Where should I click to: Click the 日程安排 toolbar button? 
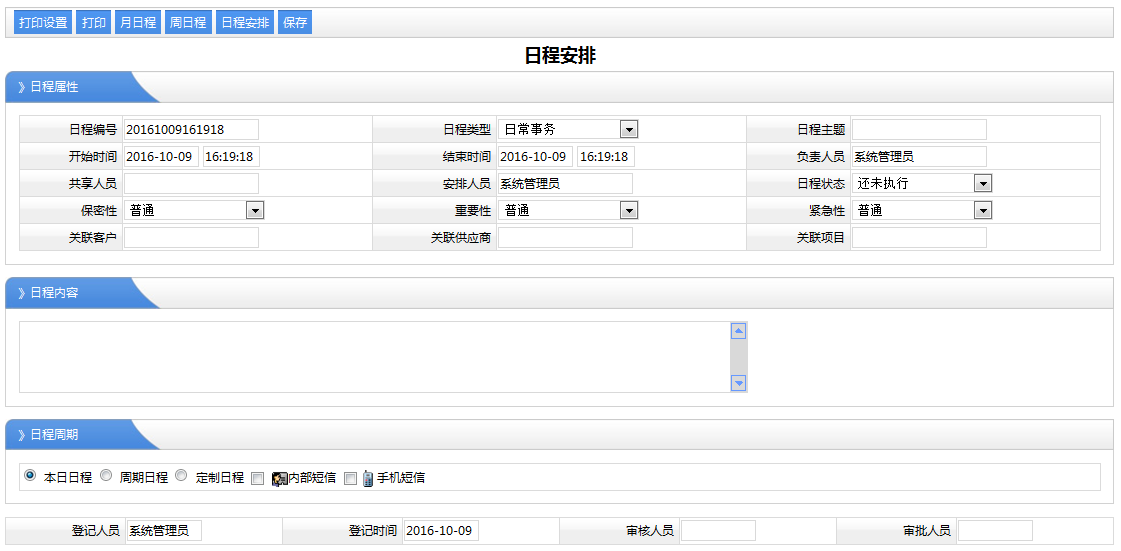(244, 22)
